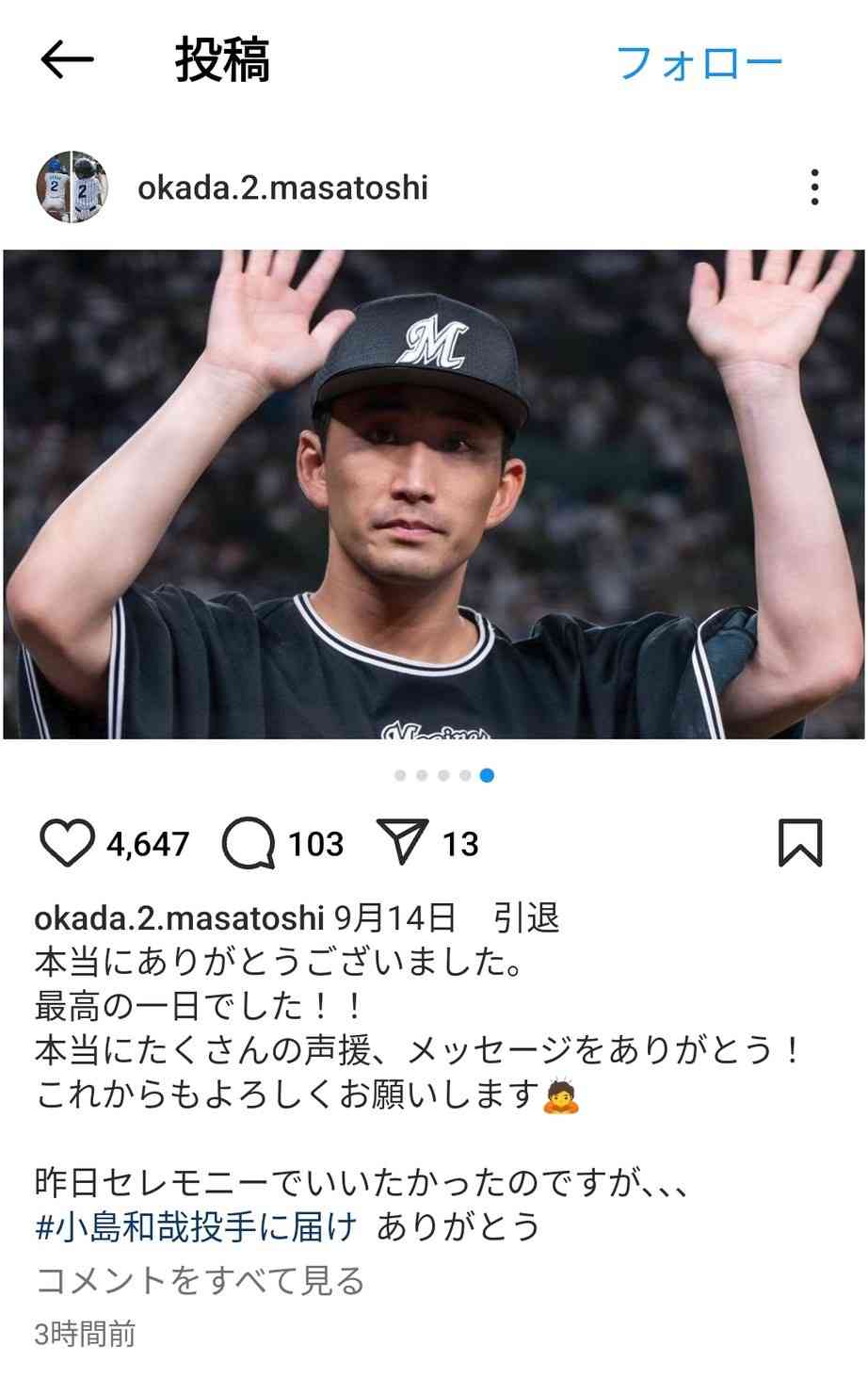This screenshot has width=868, height=1378.
Task: Tap the post photo of the player
Action: pyautogui.click(x=434, y=494)
